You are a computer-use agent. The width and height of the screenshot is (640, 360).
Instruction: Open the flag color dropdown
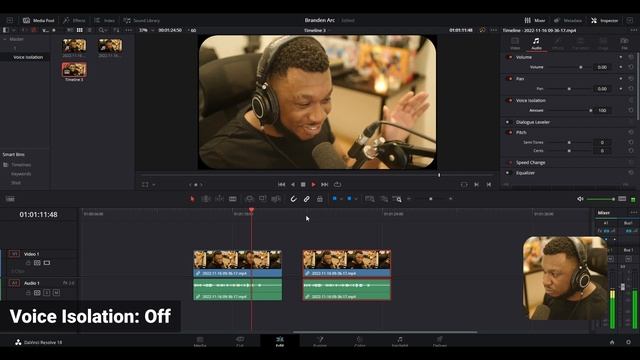point(341,199)
